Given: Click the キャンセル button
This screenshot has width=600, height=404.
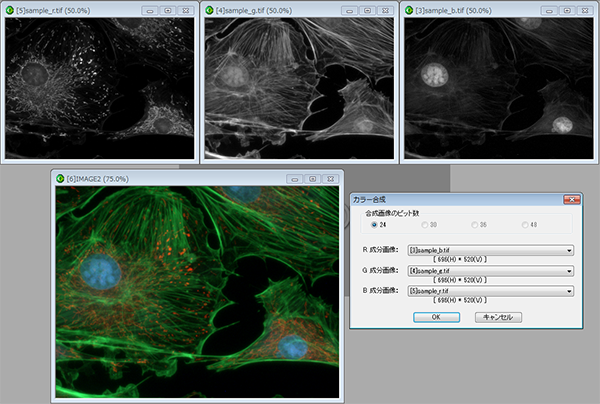Looking at the screenshot, I should [x=498, y=317].
